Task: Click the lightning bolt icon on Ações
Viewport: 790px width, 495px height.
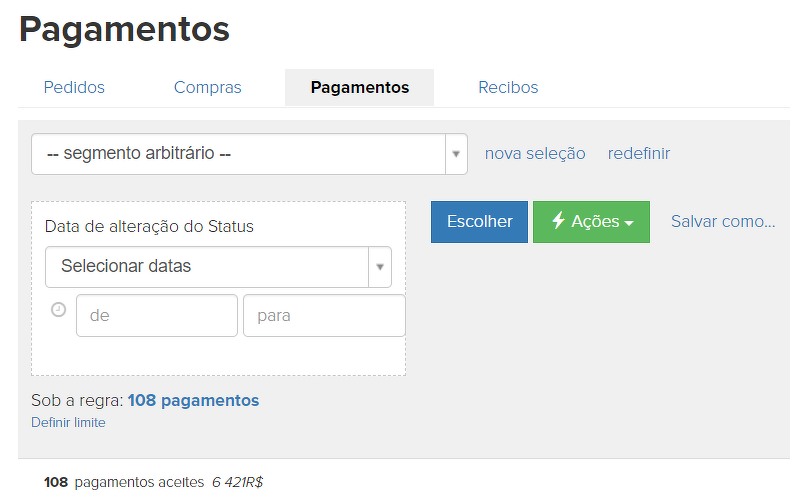Action: 558,221
